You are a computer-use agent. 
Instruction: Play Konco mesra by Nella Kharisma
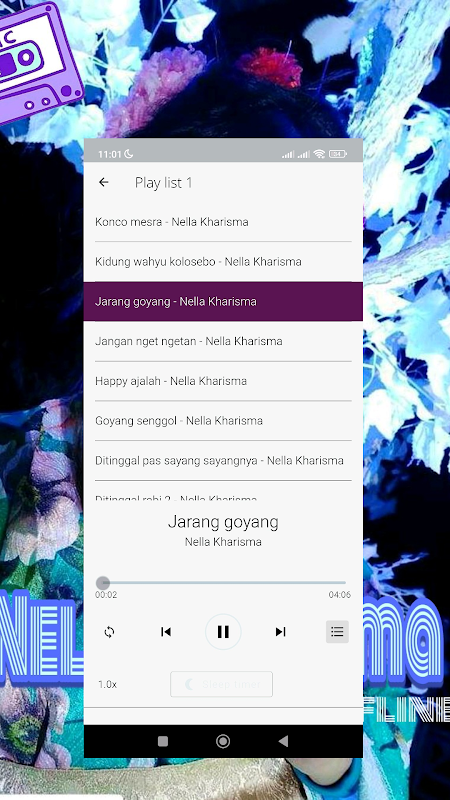point(223,222)
